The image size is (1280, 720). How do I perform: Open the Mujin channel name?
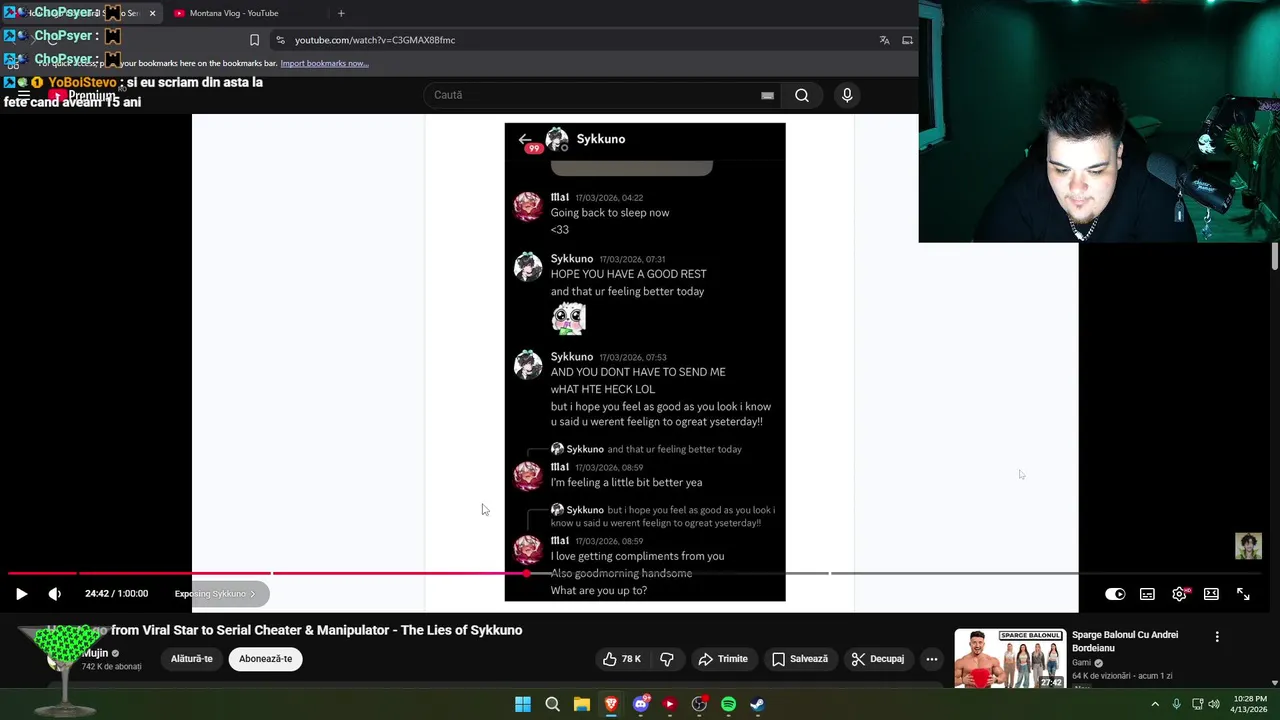pos(95,653)
